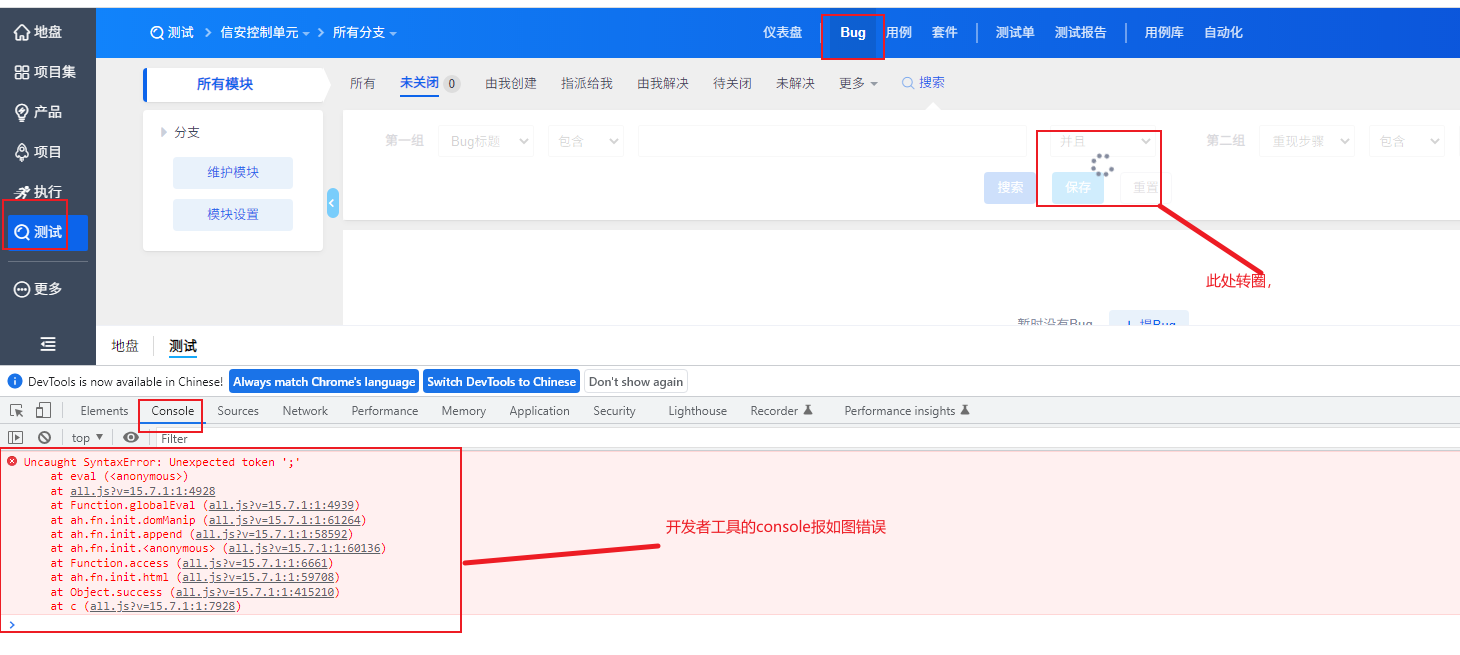1460x655 pixels.
Task: Click the DevTools inspect element icon
Action: pyautogui.click(x=17, y=410)
